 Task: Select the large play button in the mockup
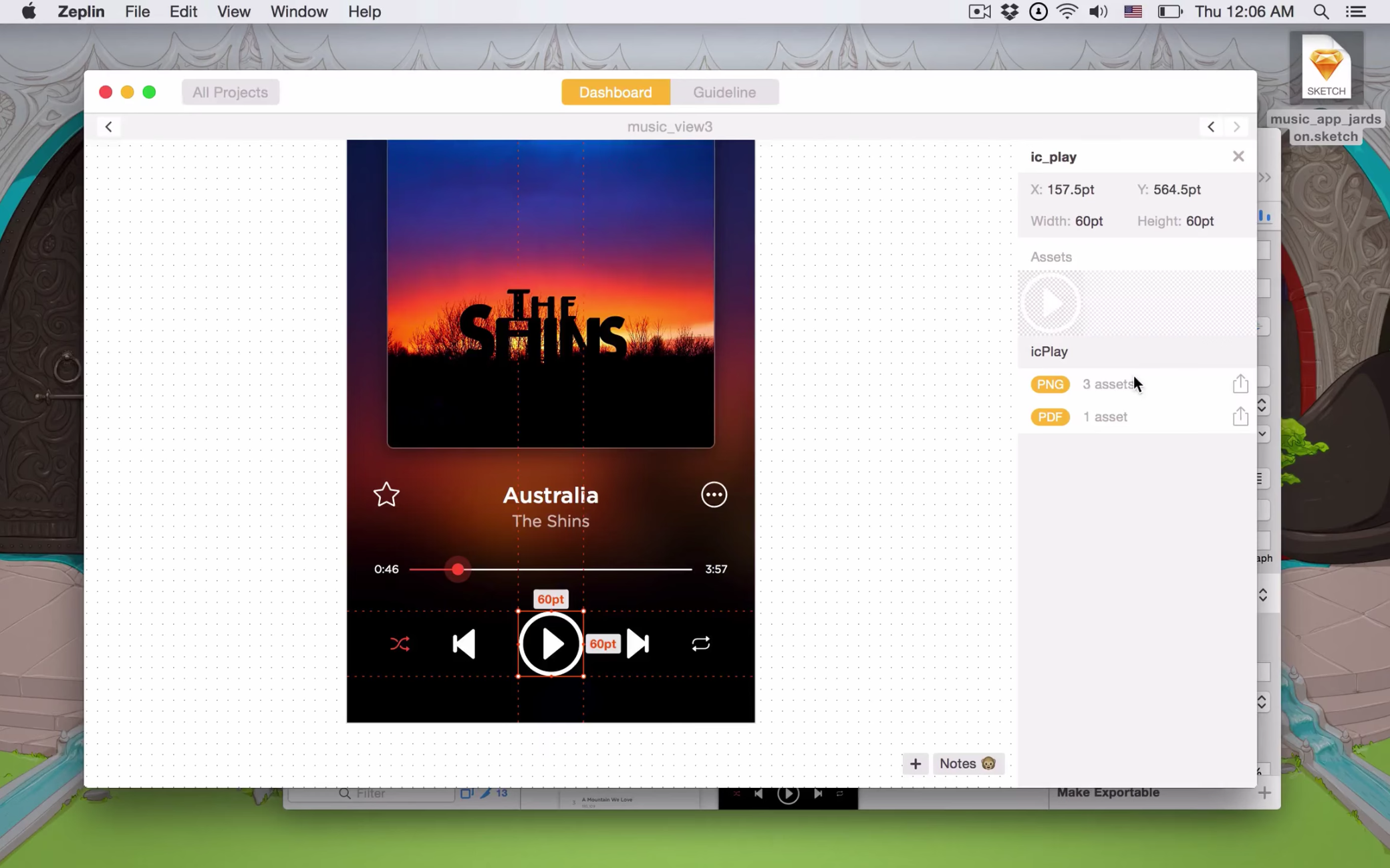(551, 643)
